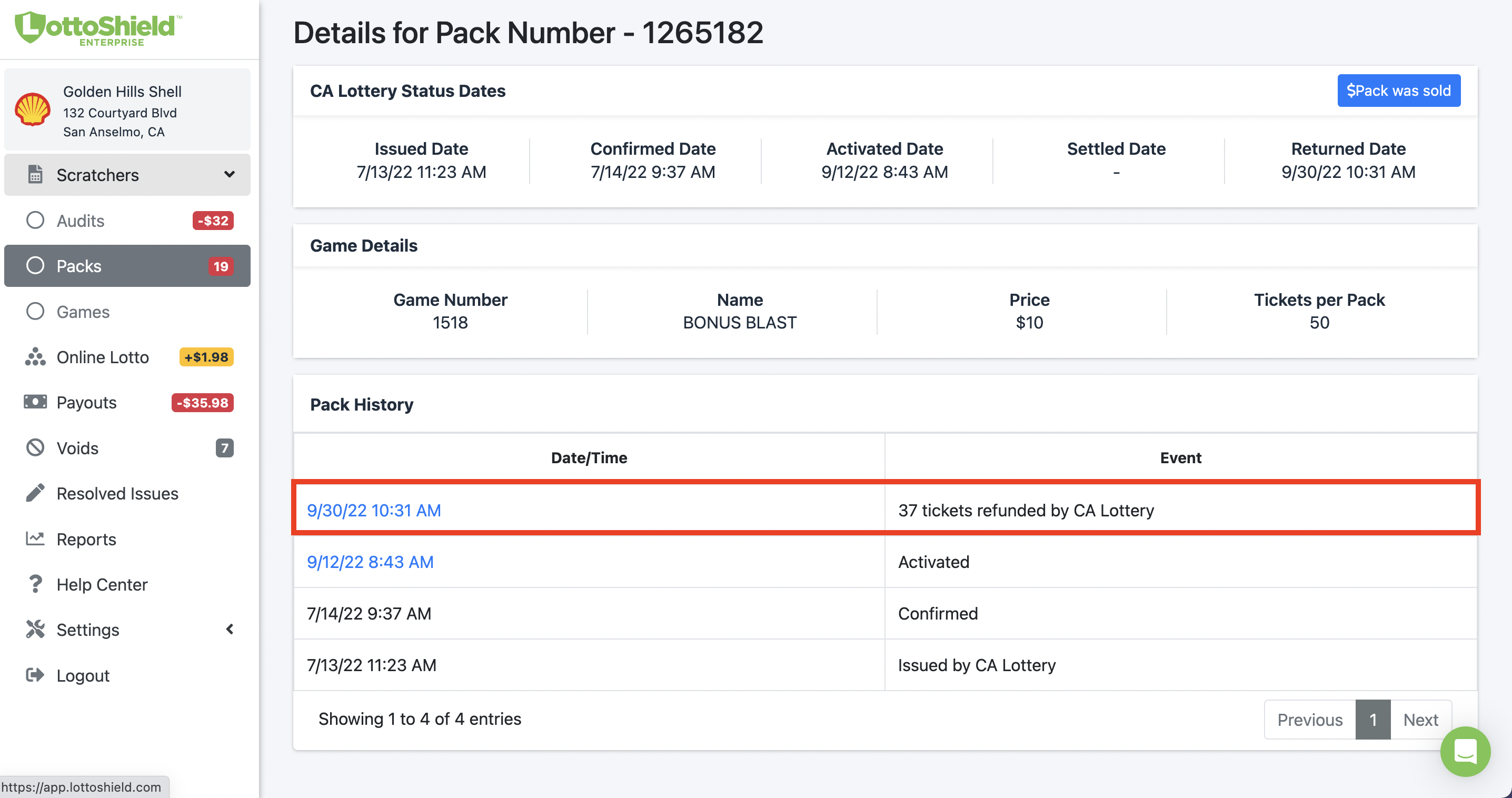Image resolution: width=1512 pixels, height=798 pixels.
Task: Click the -$32 Audits badge
Action: point(213,221)
